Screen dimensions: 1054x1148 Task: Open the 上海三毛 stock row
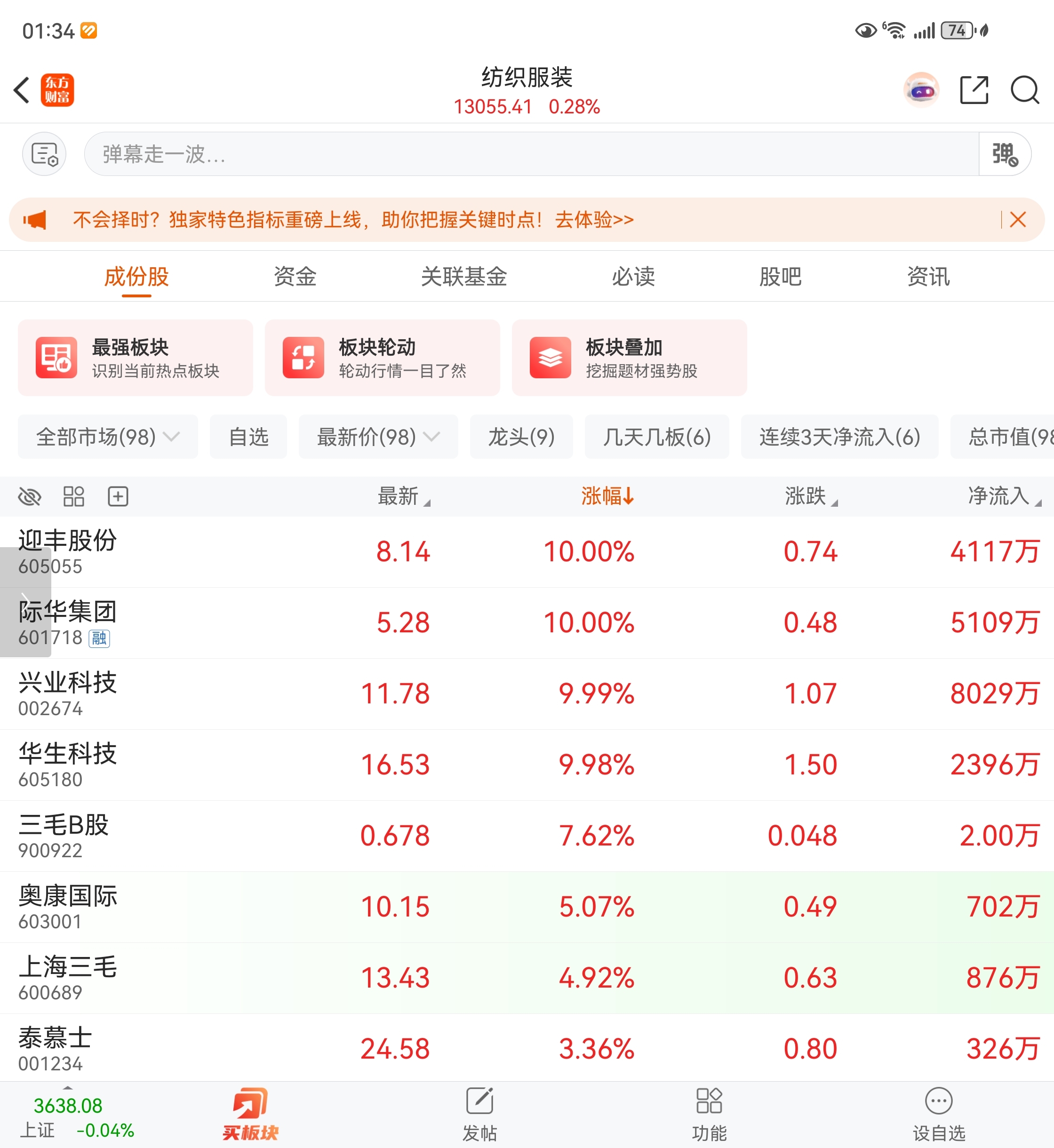[x=527, y=978]
